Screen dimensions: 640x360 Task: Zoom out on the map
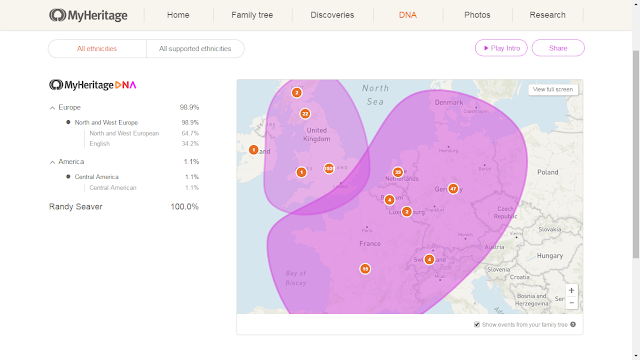[571, 302]
